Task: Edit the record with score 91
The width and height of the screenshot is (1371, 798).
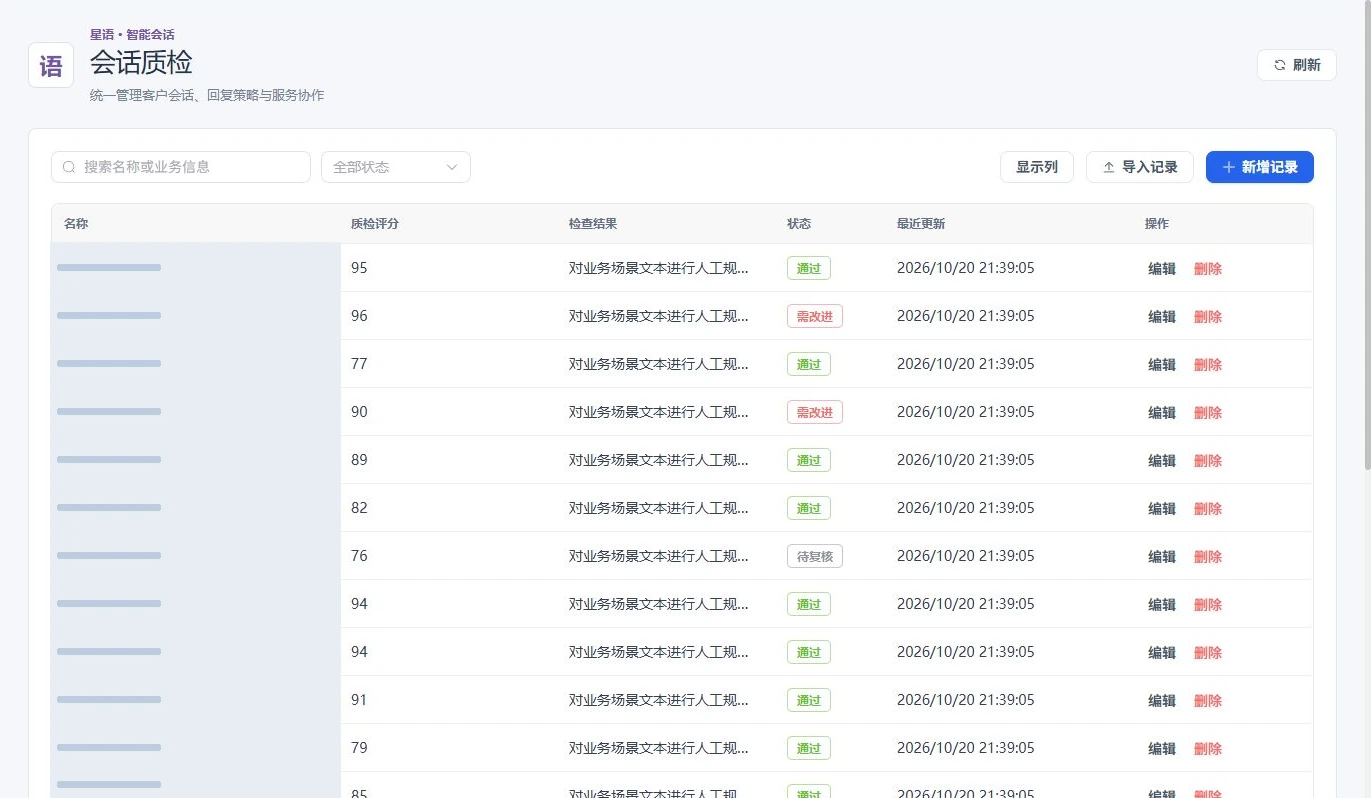Action: click(x=1162, y=701)
